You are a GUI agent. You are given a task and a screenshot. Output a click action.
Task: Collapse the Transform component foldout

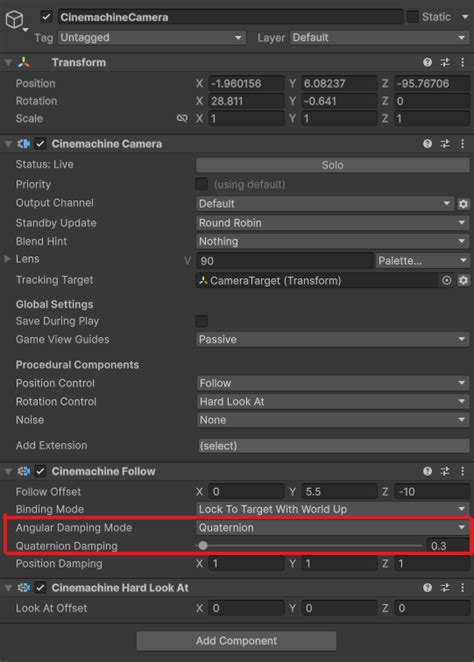[x=8, y=62]
